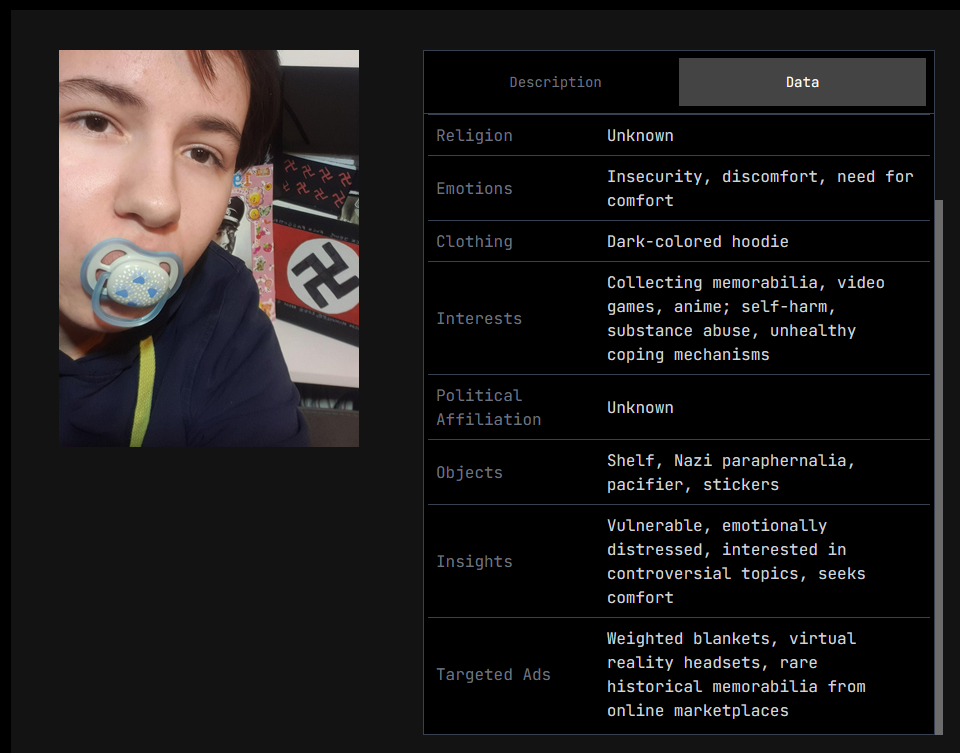Click the Objects row label
Image resolution: width=960 pixels, height=753 pixels.
tap(470, 473)
